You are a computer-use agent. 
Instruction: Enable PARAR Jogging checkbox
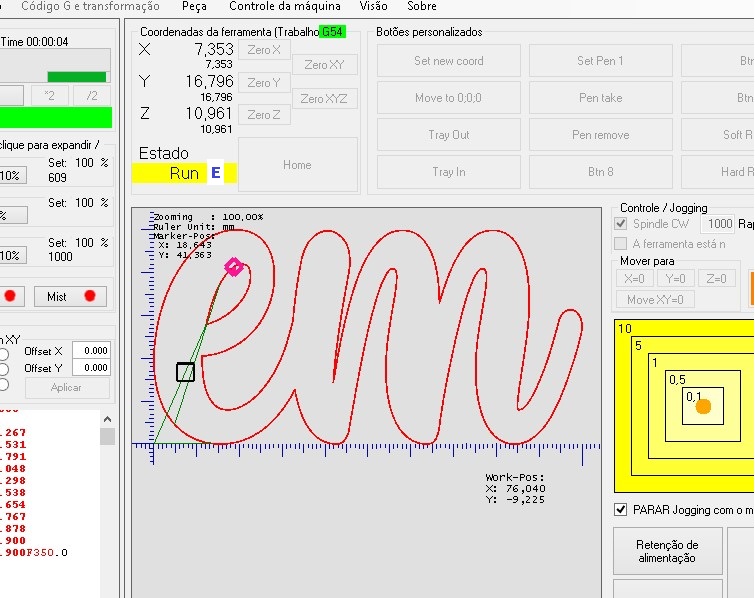(621, 510)
